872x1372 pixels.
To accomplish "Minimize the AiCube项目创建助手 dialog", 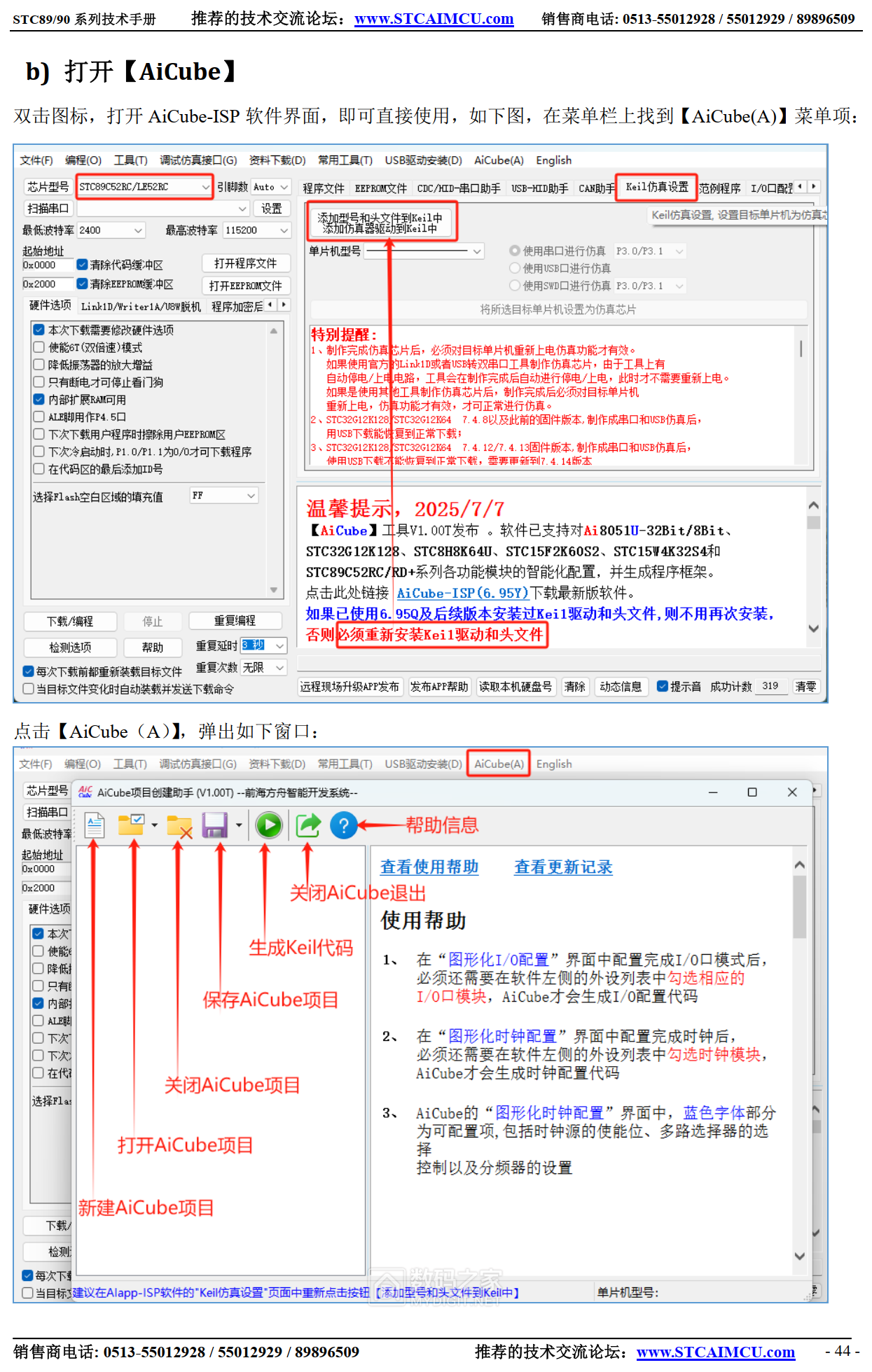I will [713, 792].
